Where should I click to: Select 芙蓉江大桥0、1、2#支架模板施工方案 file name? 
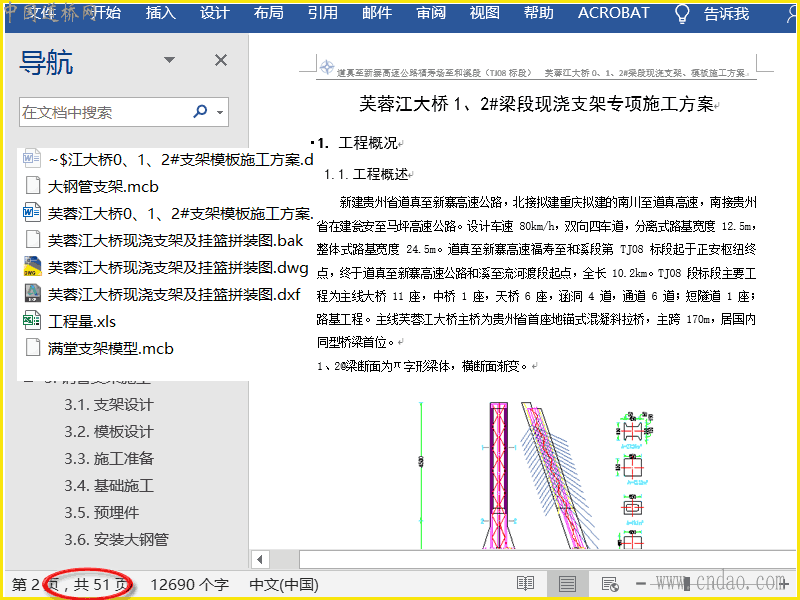click(181, 214)
